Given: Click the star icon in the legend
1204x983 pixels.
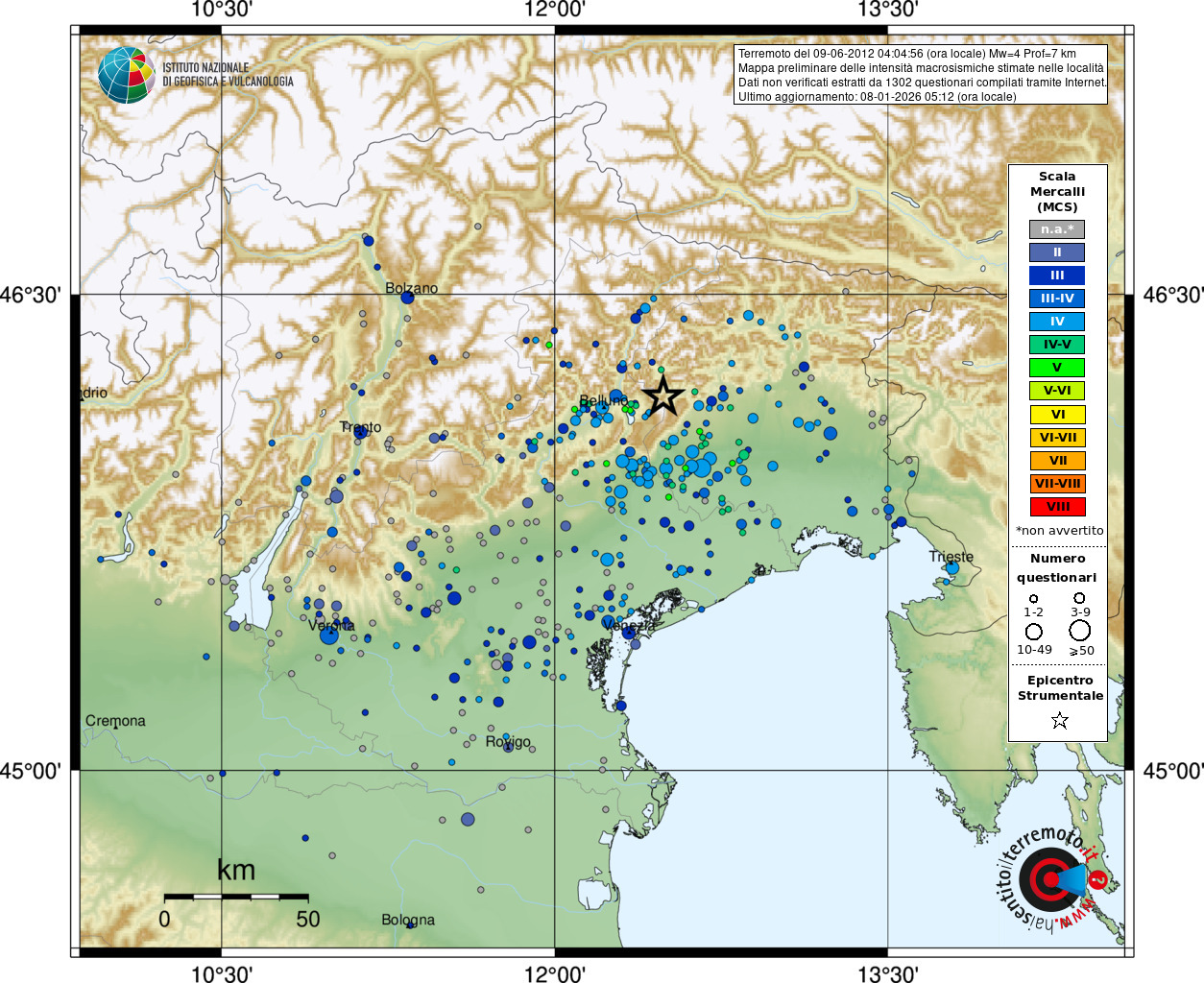Looking at the screenshot, I should coord(1059,720).
